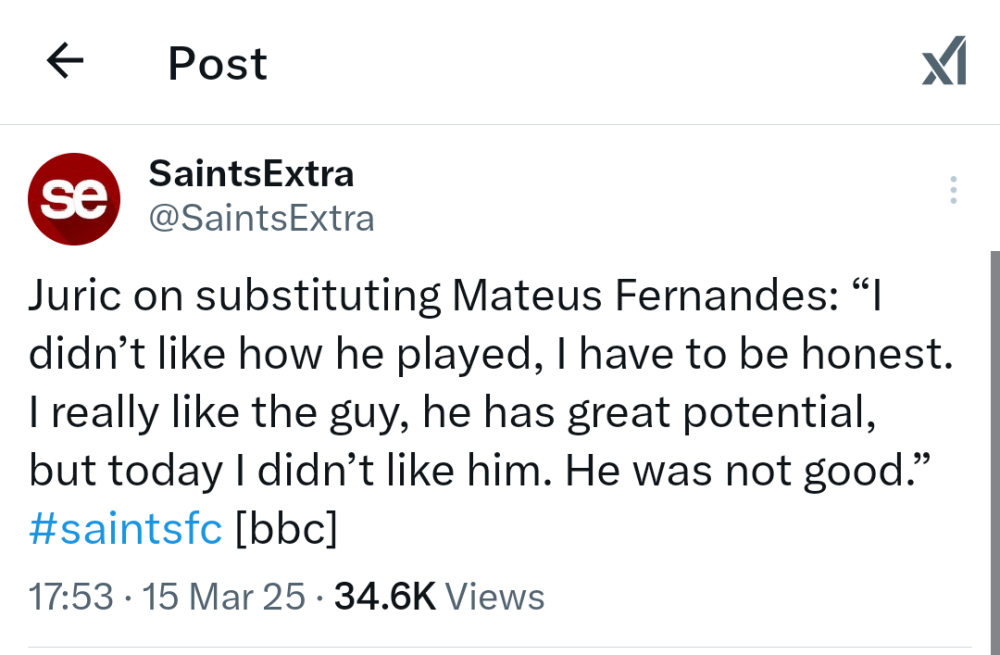Click the 17:53 post timestamp

coord(71,597)
